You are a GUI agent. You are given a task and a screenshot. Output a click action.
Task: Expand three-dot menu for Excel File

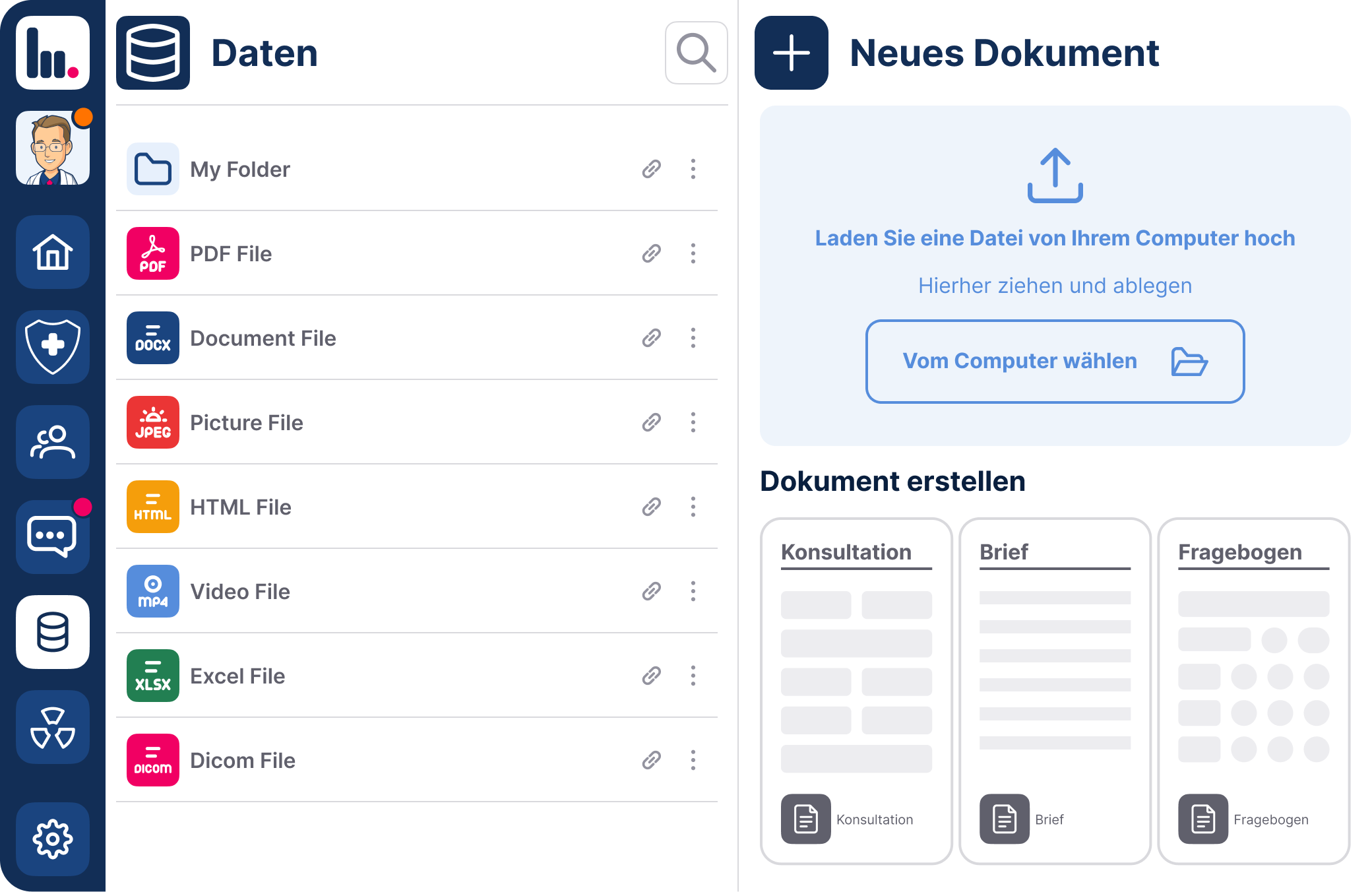coord(693,676)
